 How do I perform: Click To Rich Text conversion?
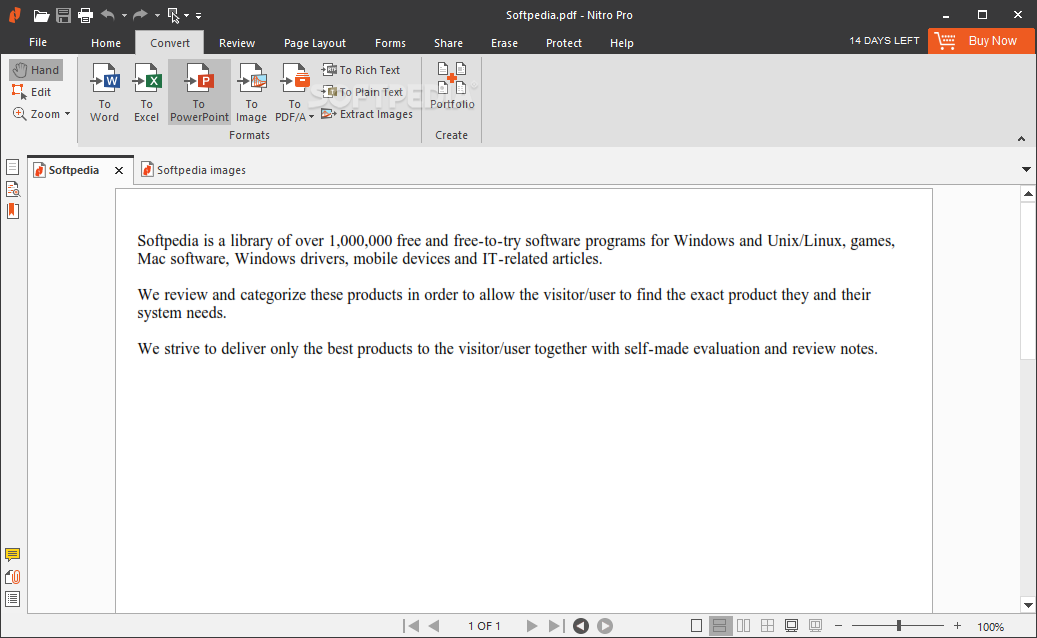360,70
